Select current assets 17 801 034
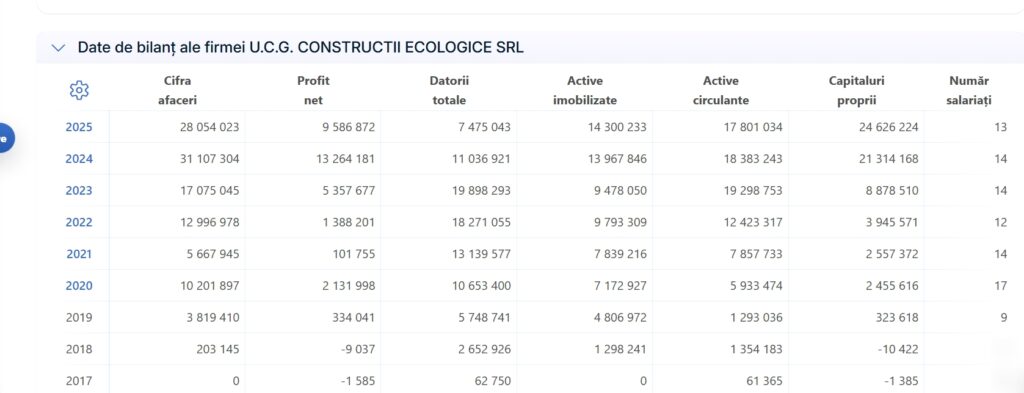 (x=753, y=127)
